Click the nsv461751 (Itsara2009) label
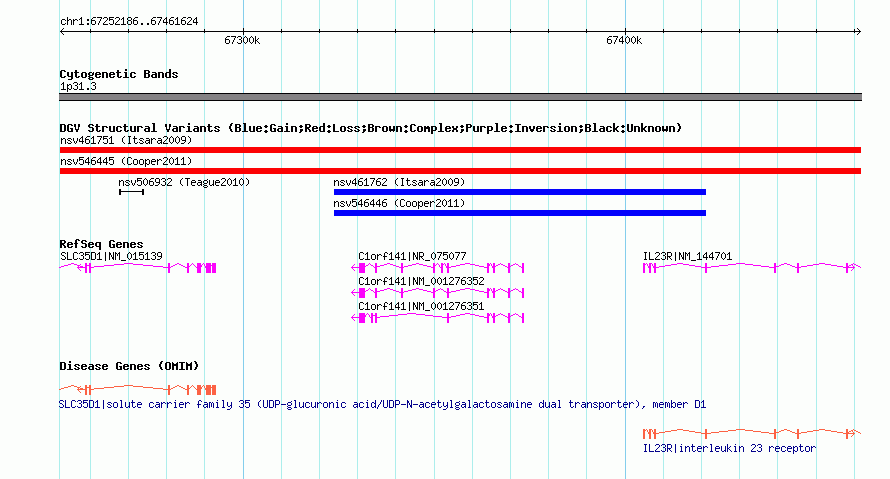This screenshot has height=479, width=890. (126, 140)
